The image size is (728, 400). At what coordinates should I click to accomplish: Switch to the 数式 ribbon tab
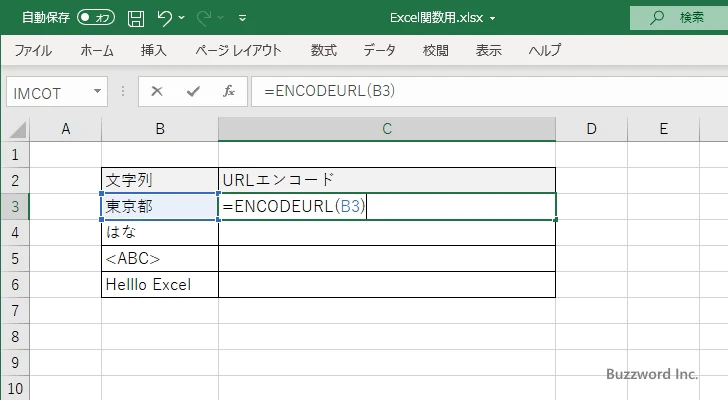tap(323, 50)
